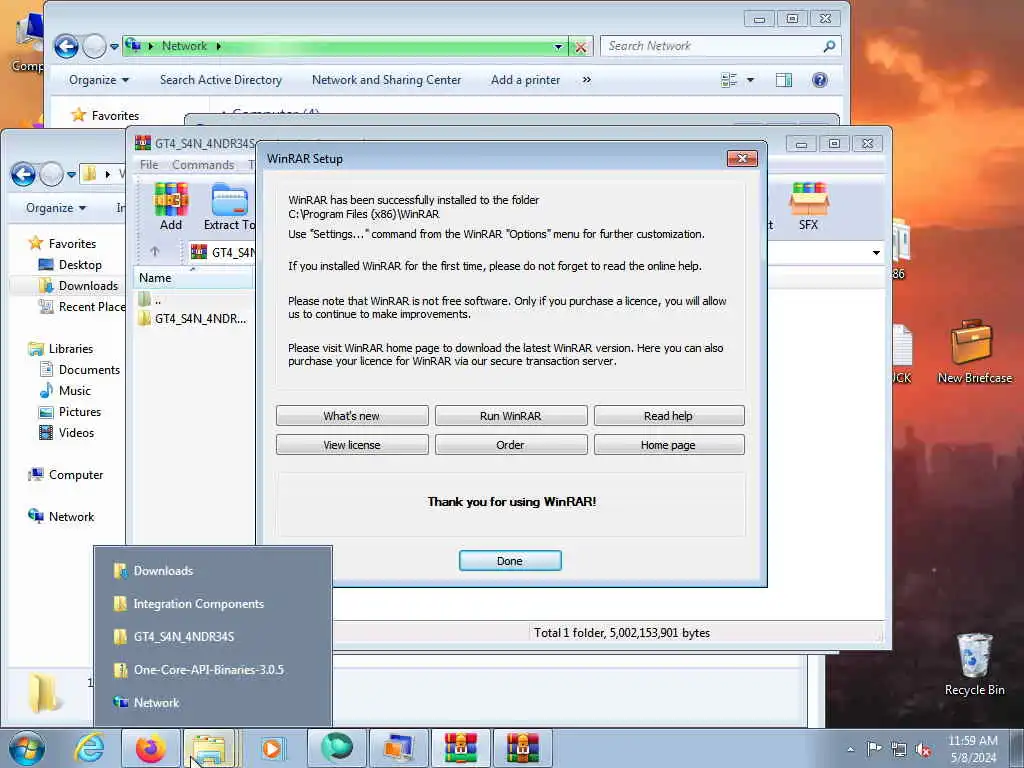Open the File menu in WinRAR
This screenshot has width=1024, height=768.
(x=149, y=165)
